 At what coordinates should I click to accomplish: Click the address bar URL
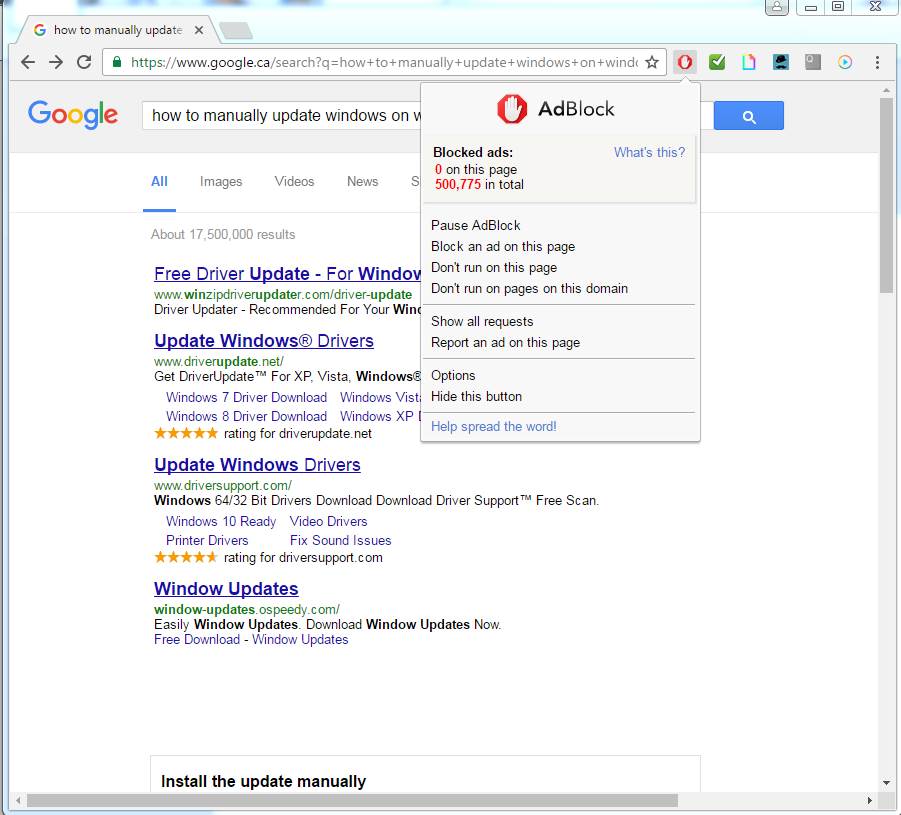pyautogui.click(x=384, y=62)
